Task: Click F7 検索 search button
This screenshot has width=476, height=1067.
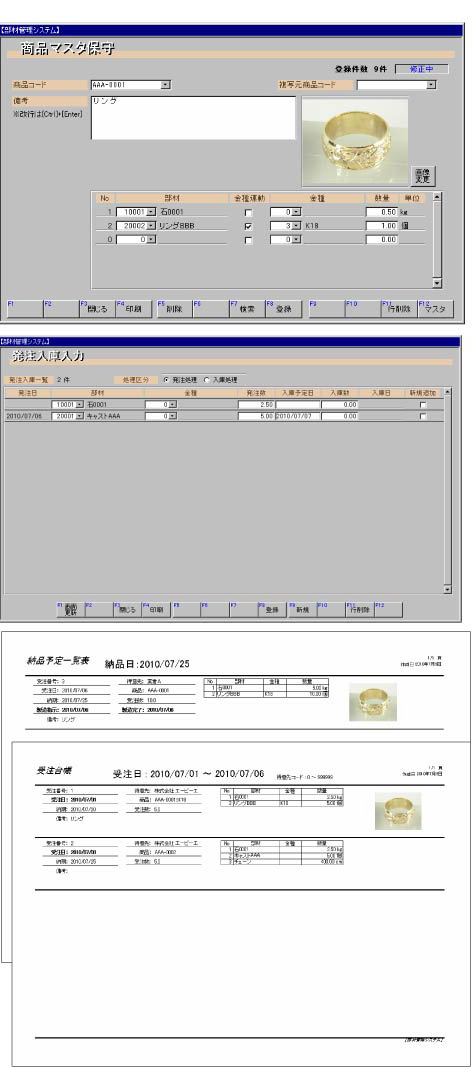Action: [x=245, y=308]
